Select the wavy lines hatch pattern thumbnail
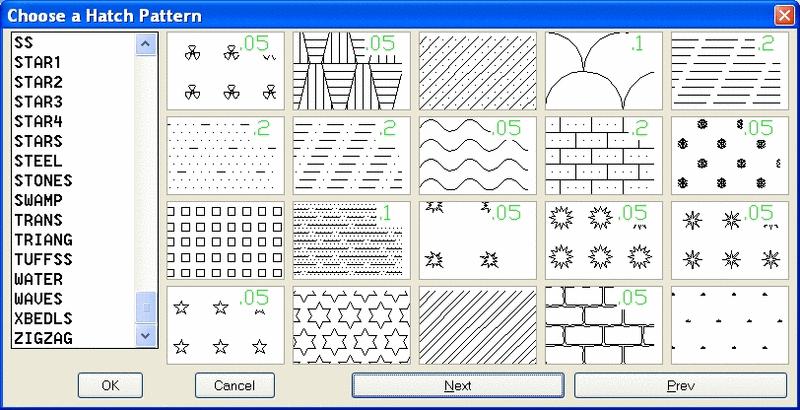 pos(478,156)
